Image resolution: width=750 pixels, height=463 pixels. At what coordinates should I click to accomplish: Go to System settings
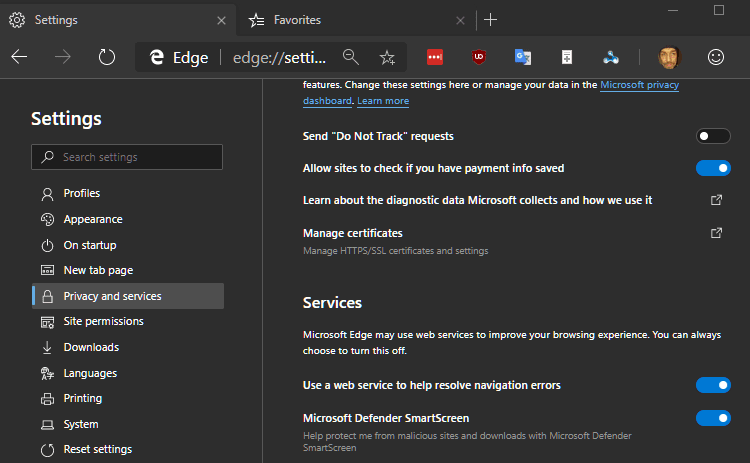click(x=127, y=424)
